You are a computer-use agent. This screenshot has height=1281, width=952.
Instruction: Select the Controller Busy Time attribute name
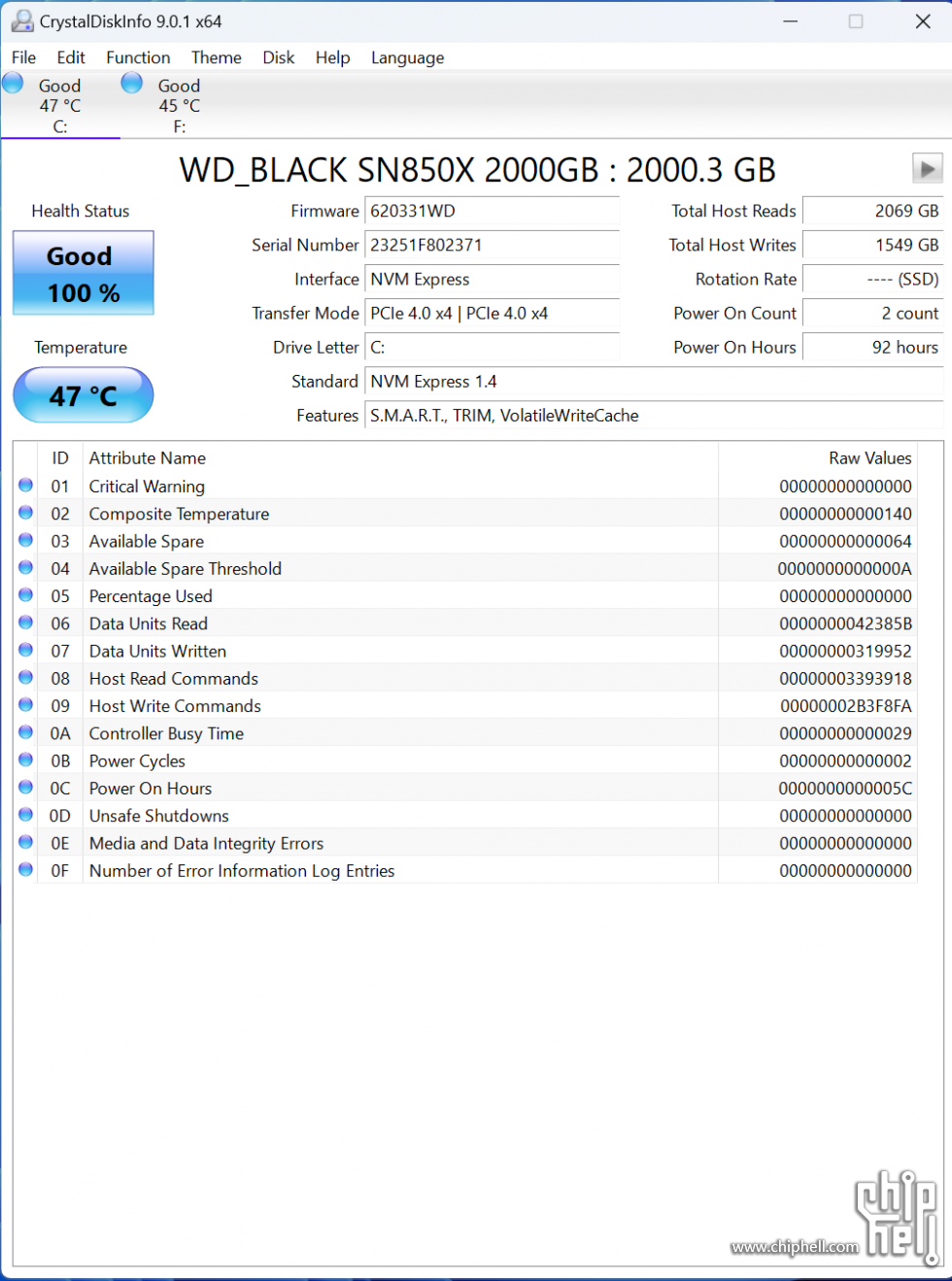[x=166, y=733]
